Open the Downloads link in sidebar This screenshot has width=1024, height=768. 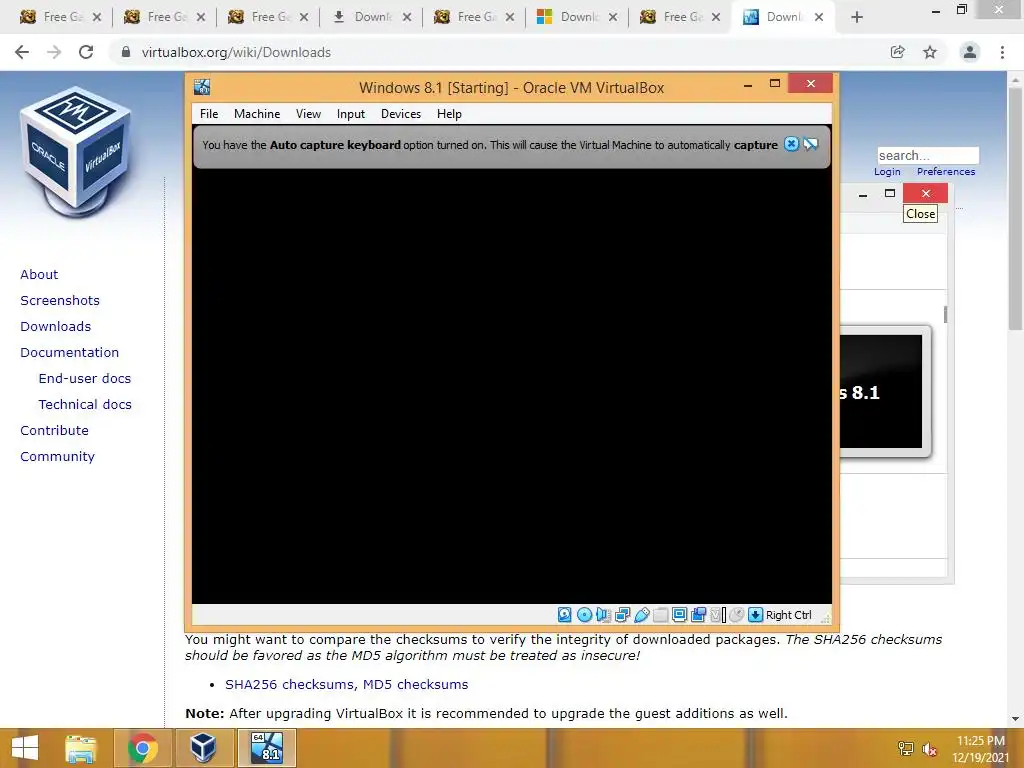tap(56, 327)
